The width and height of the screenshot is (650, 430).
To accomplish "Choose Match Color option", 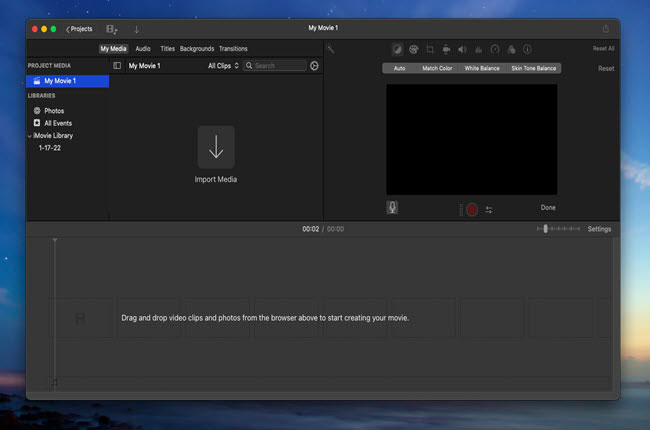I will pos(437,68).
